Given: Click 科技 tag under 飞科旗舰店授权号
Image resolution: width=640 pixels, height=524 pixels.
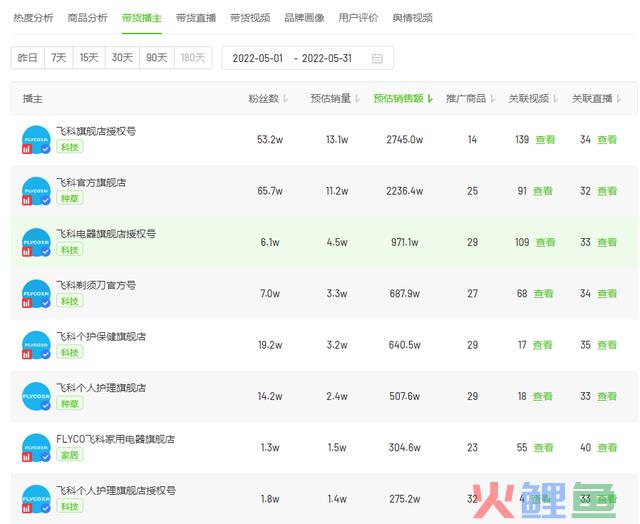Looking at the screenshot, I should [x=70, y=147].
